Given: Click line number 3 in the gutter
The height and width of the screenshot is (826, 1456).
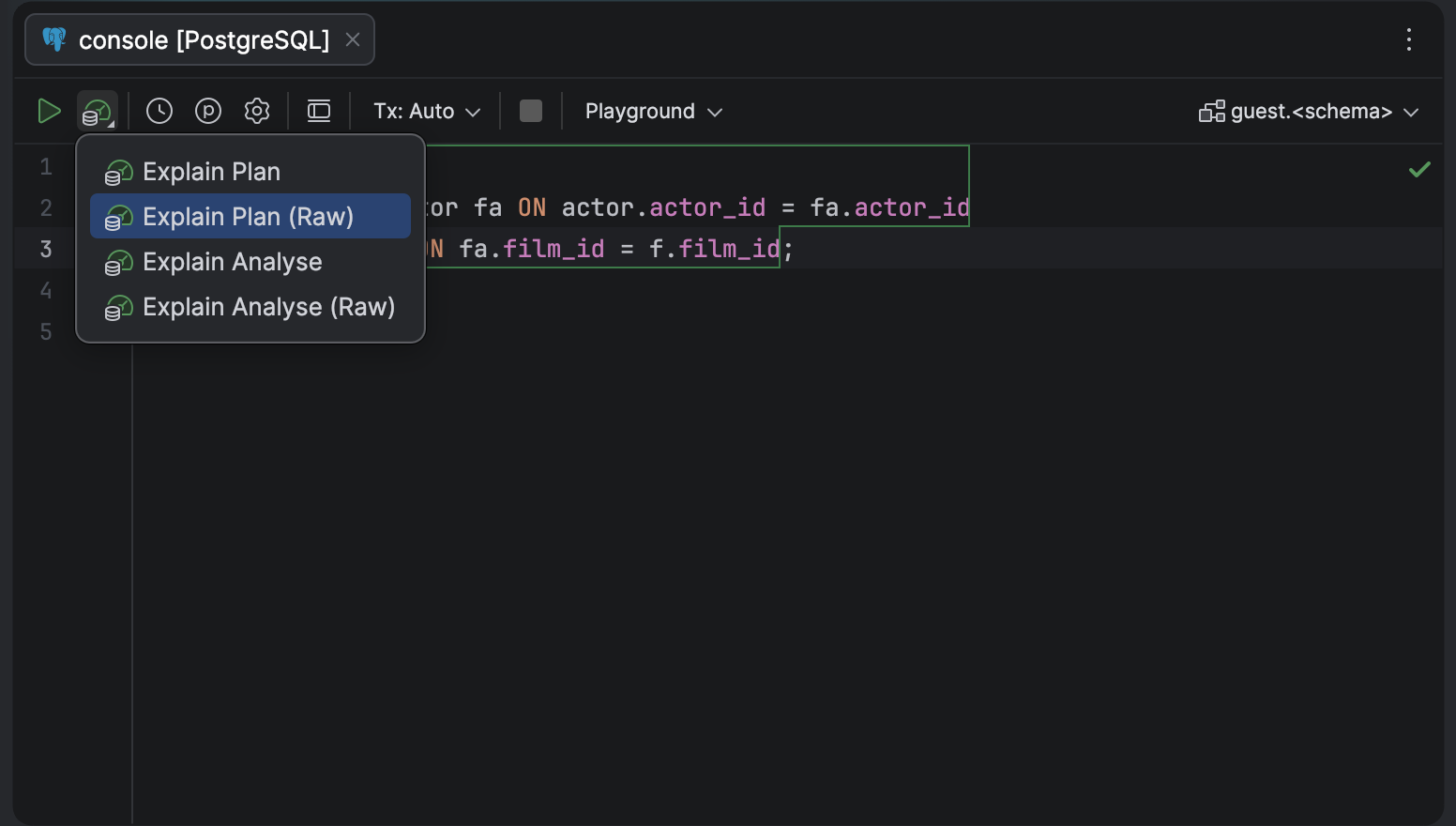Looking at the screenshot, I should point(46,250).
